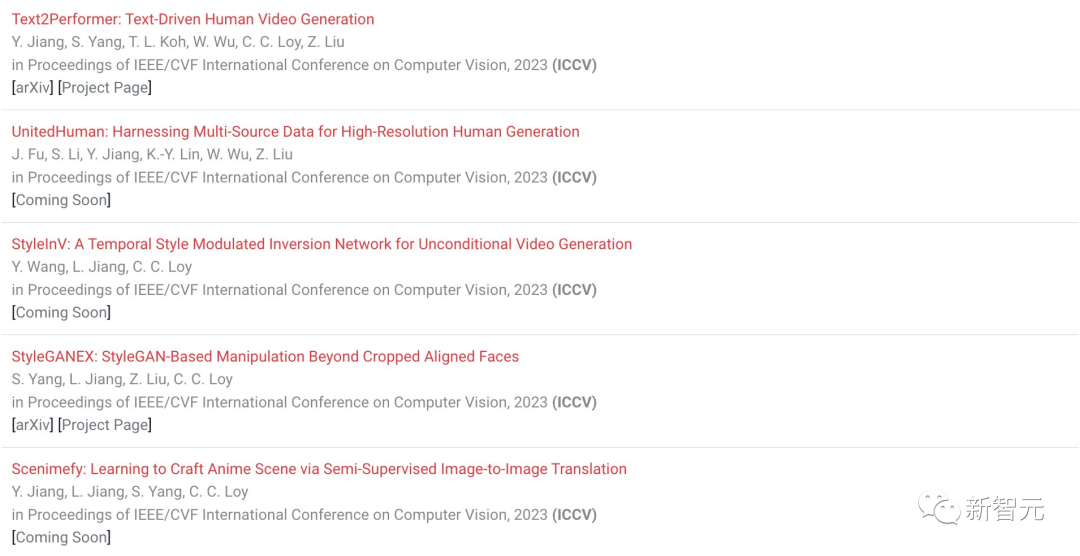Click the bold ICCV label in the Scenimefy entry
The width and height of the screenshot is (1080, 556).
point(574,515)
